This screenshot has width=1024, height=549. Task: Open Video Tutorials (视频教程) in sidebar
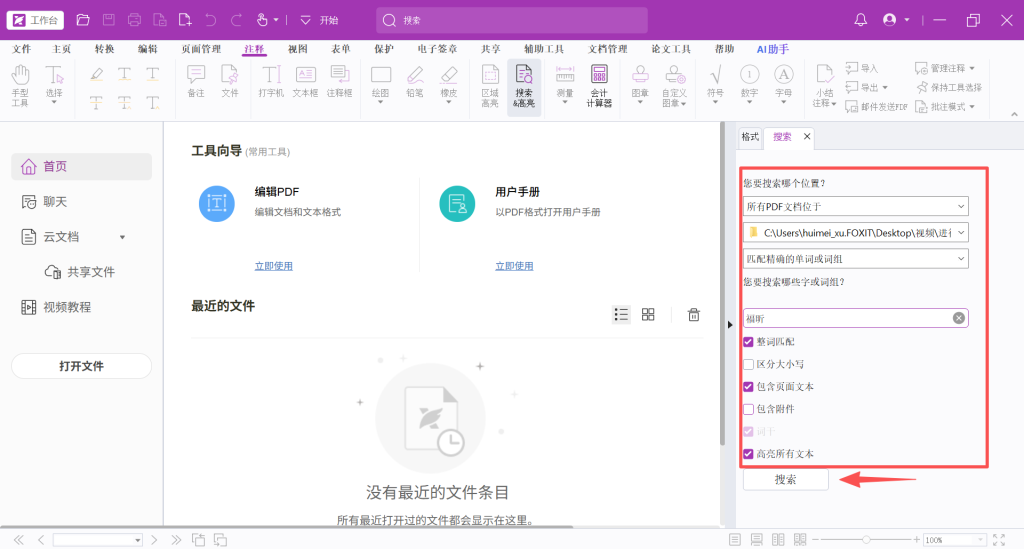(57, 307)
